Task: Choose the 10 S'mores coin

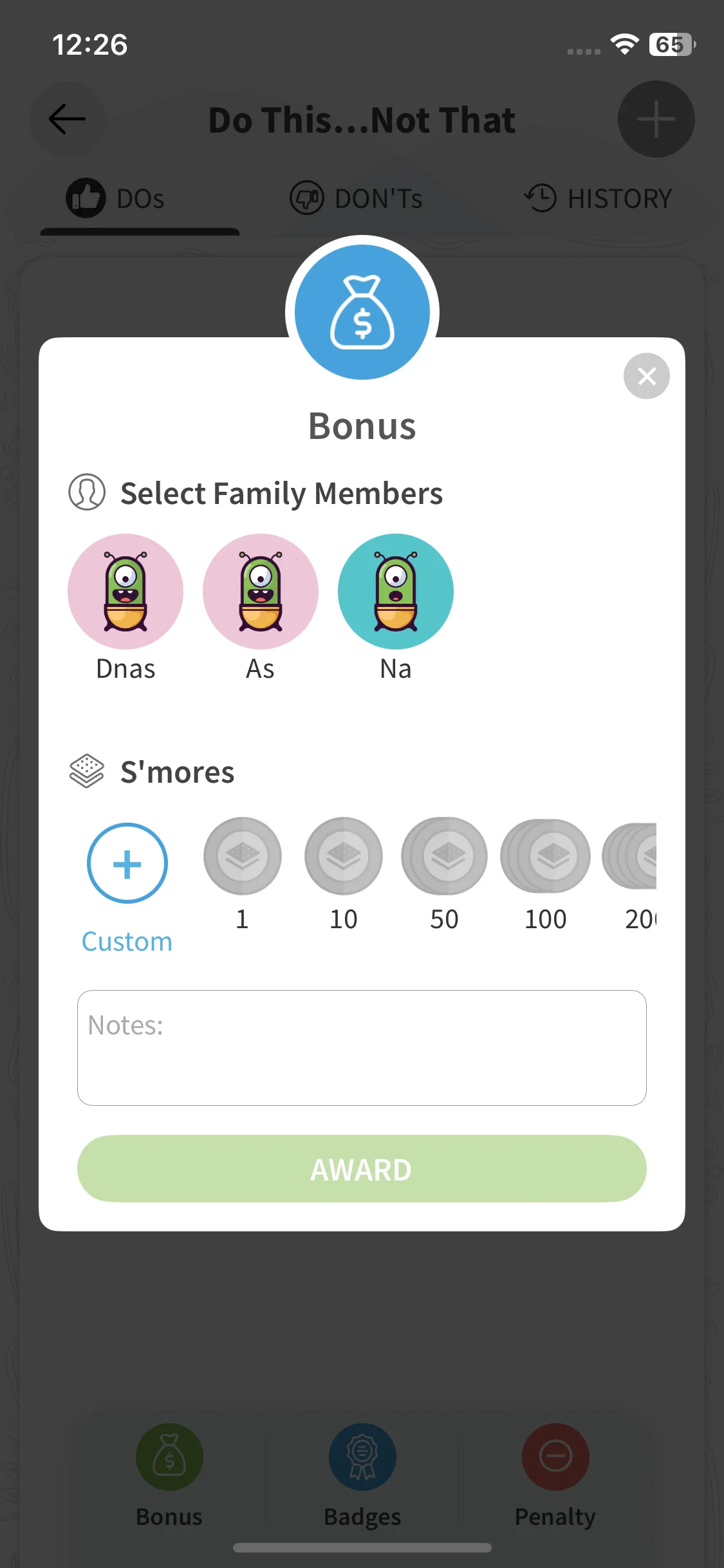Action: (344, 856)
